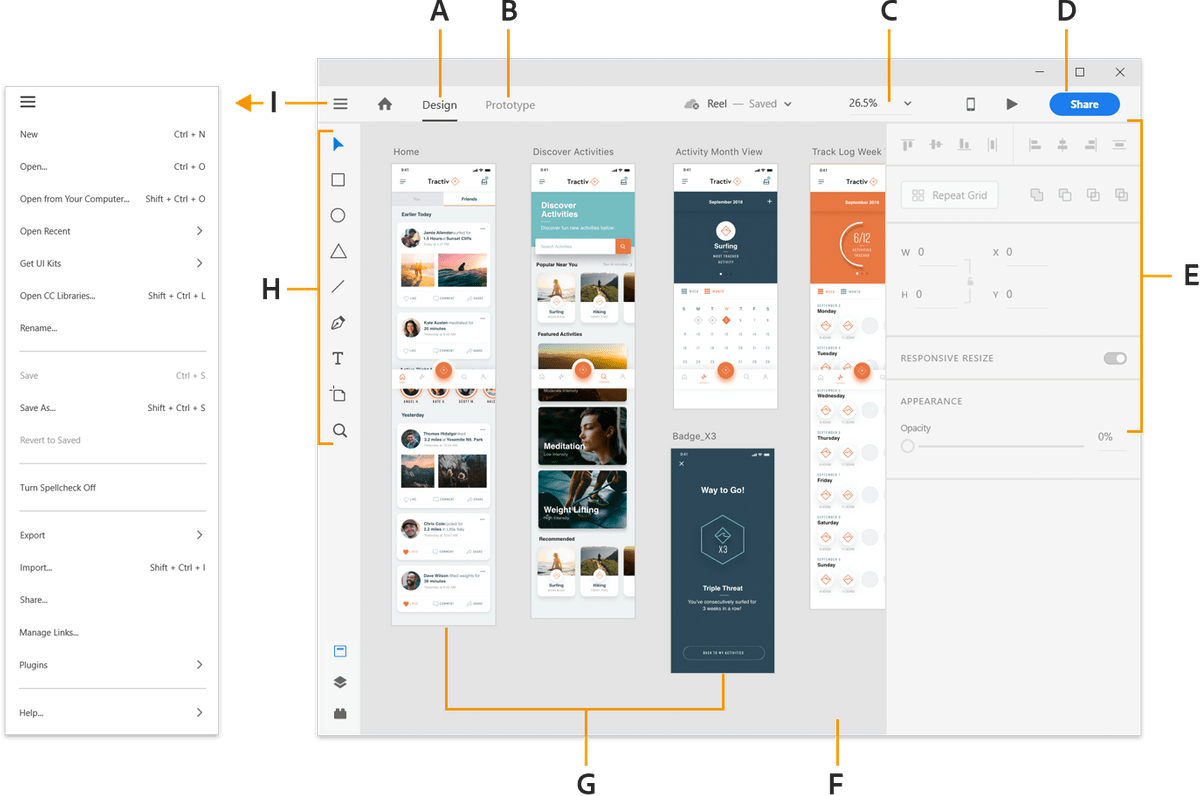Click the align left icon
The height and width of the screenshot is (796, 1200).
click(x=1036, y=144)
